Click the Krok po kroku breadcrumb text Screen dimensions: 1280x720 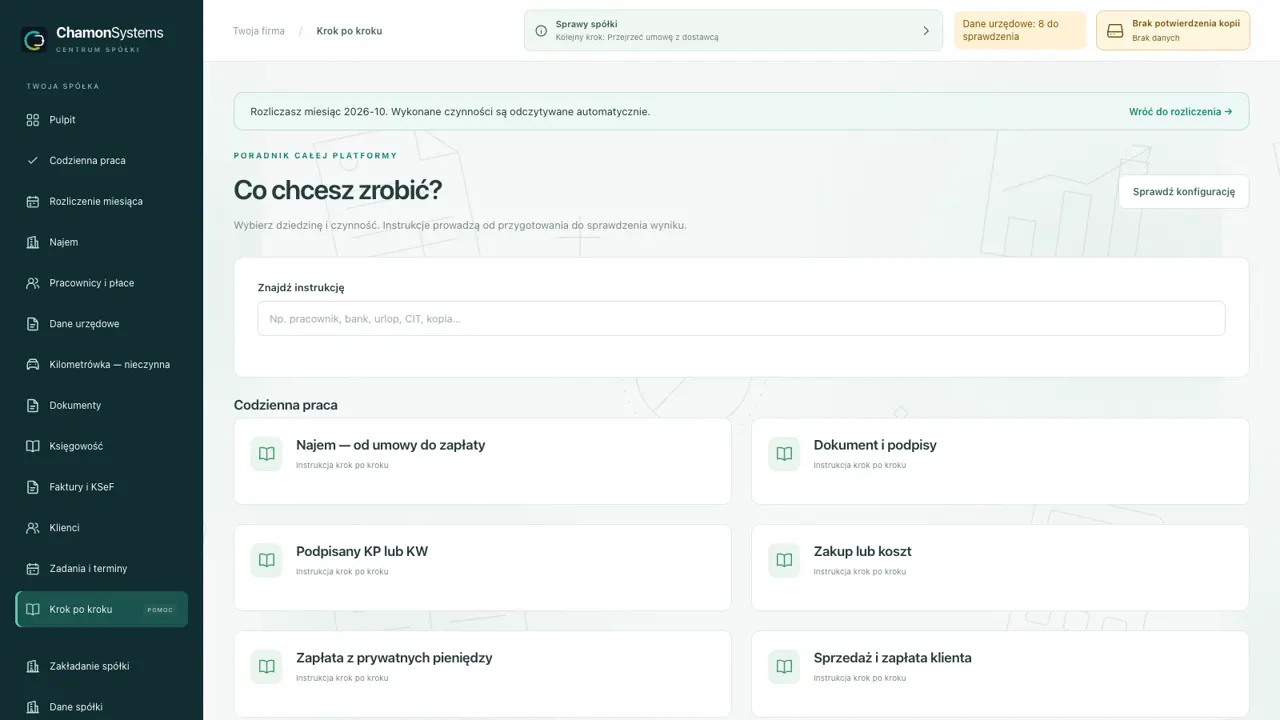(349, 31)
